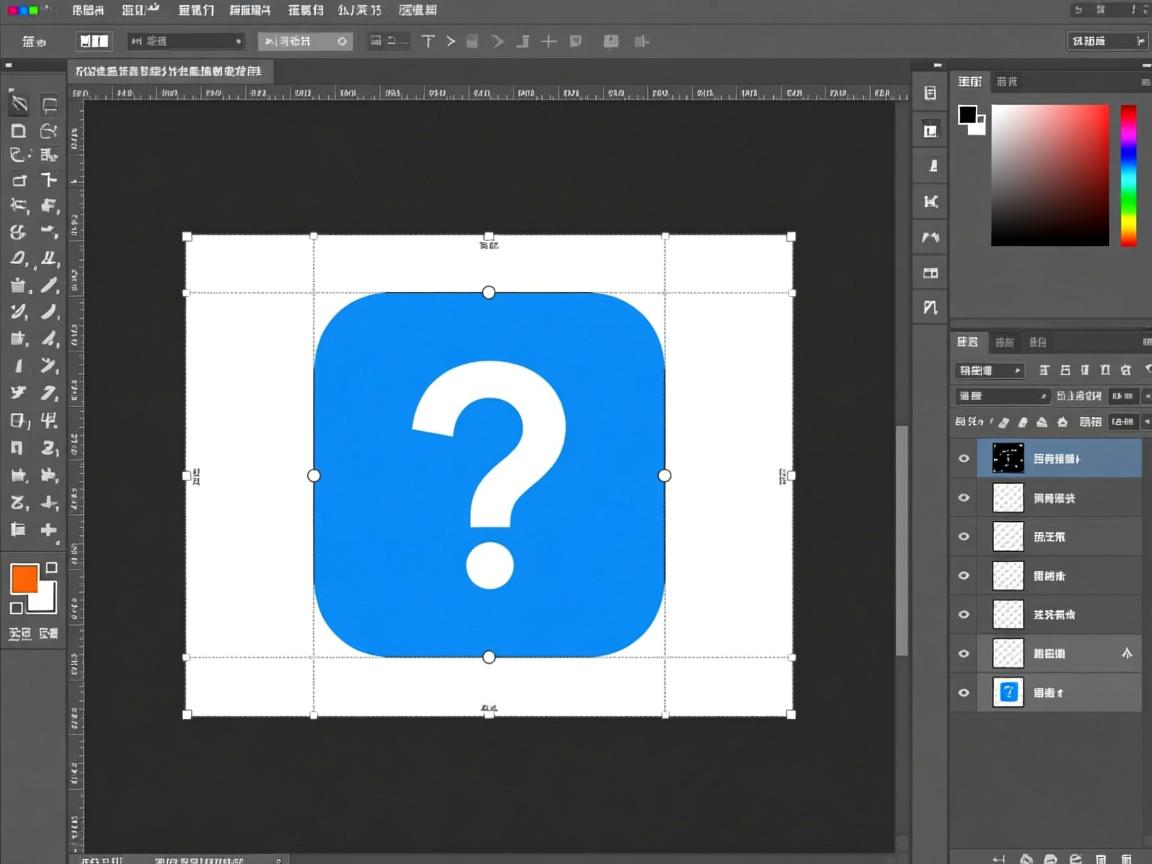1152x864 pixels.
Task: Hide the top selected layer via eye icon
Action: [x=964, y=459]
